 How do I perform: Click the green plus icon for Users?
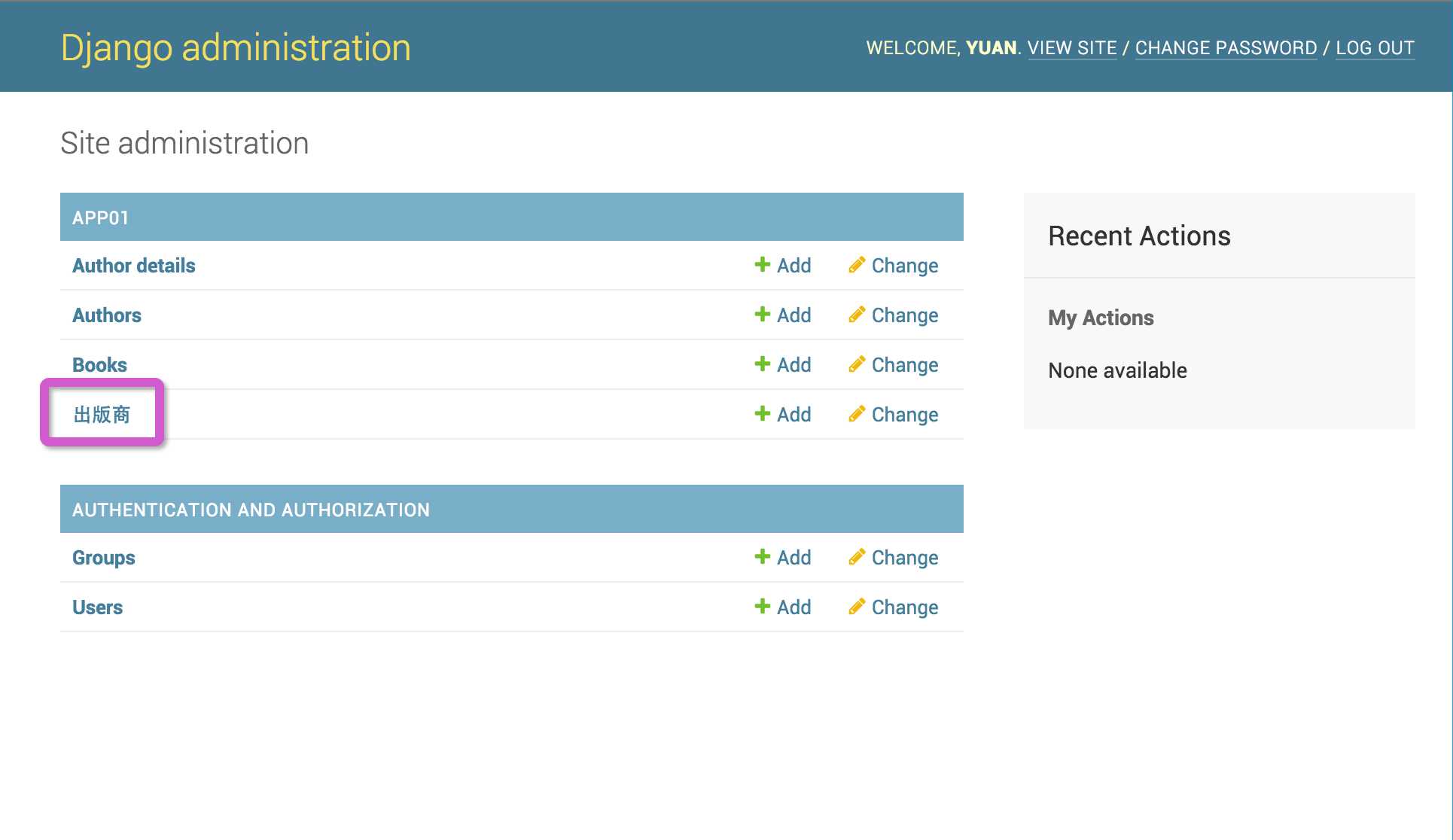pos(762,606)
